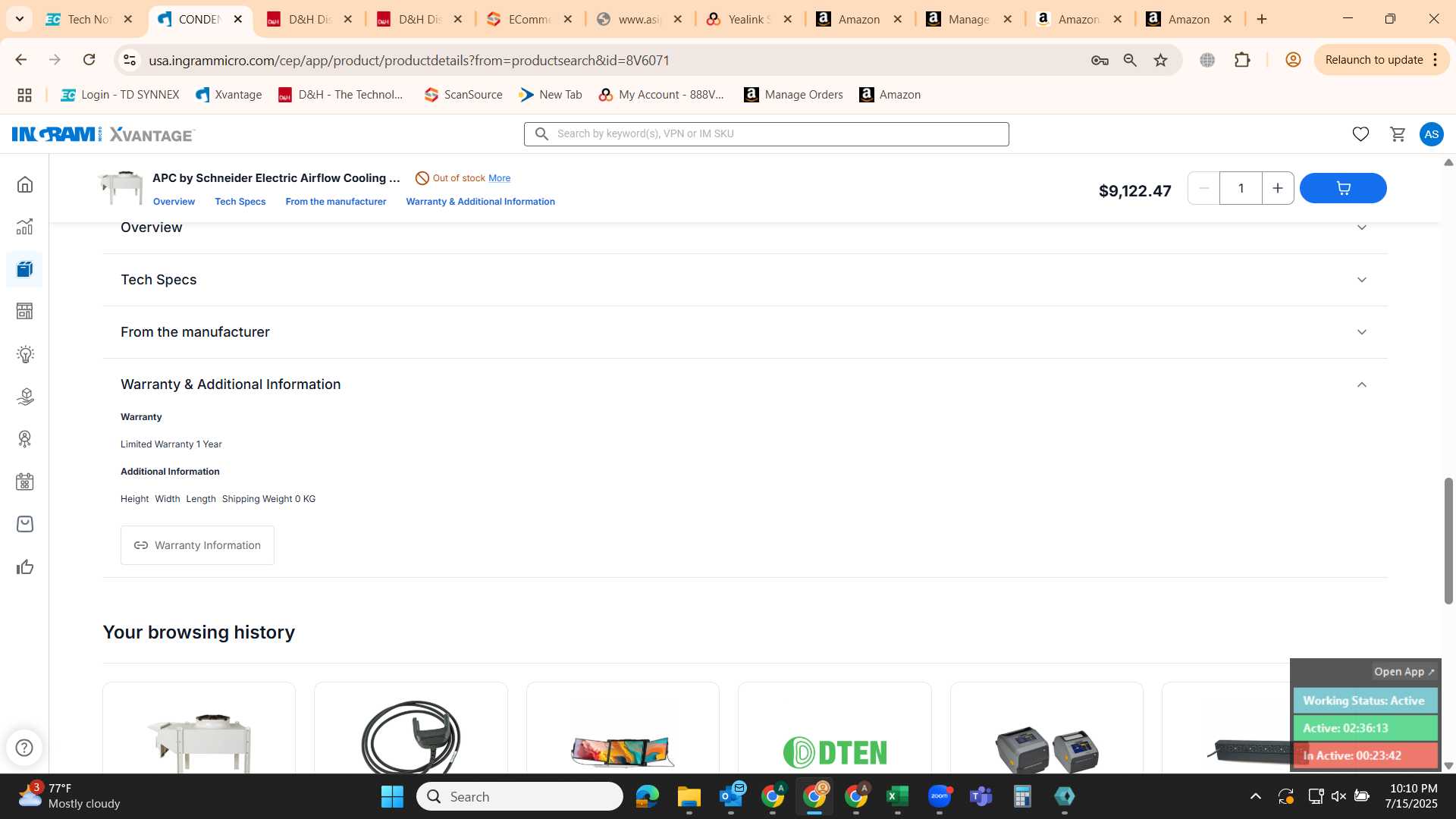
Task: Switch to Tech Notes browser tab
Action: (x=90, y=19)
